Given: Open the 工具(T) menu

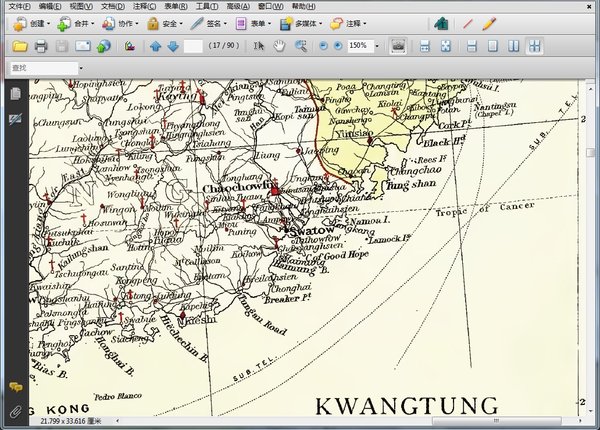Looking at the screenshot, I should pos(207,6).
